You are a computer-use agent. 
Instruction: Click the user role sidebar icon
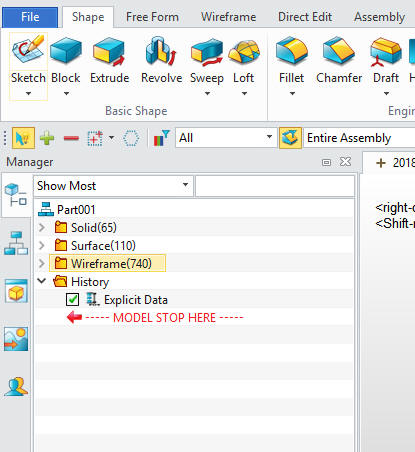(x=16, y=387)
